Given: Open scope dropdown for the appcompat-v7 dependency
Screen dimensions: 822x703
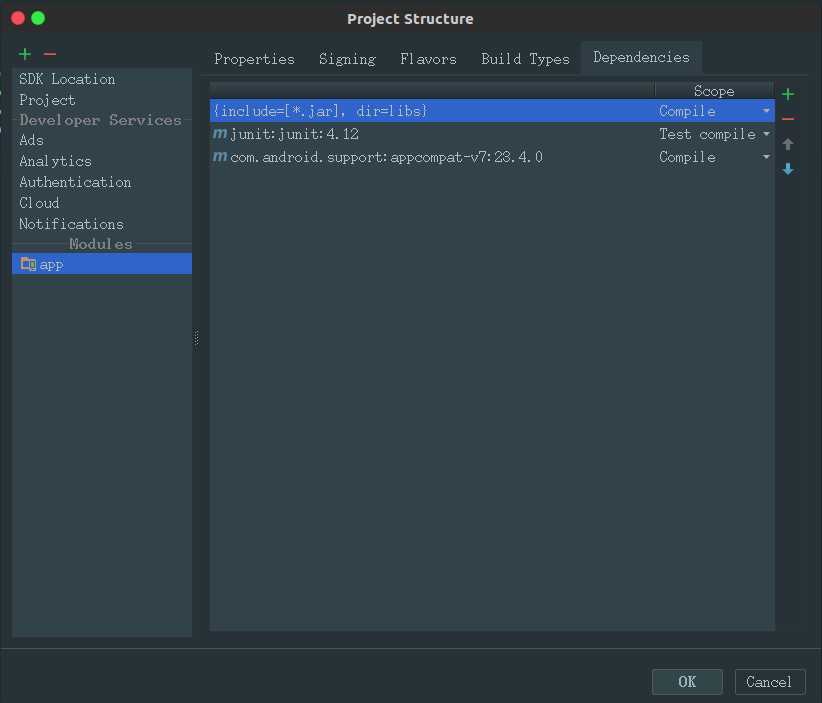Looking at the screenshot, I should coord(766,157).
